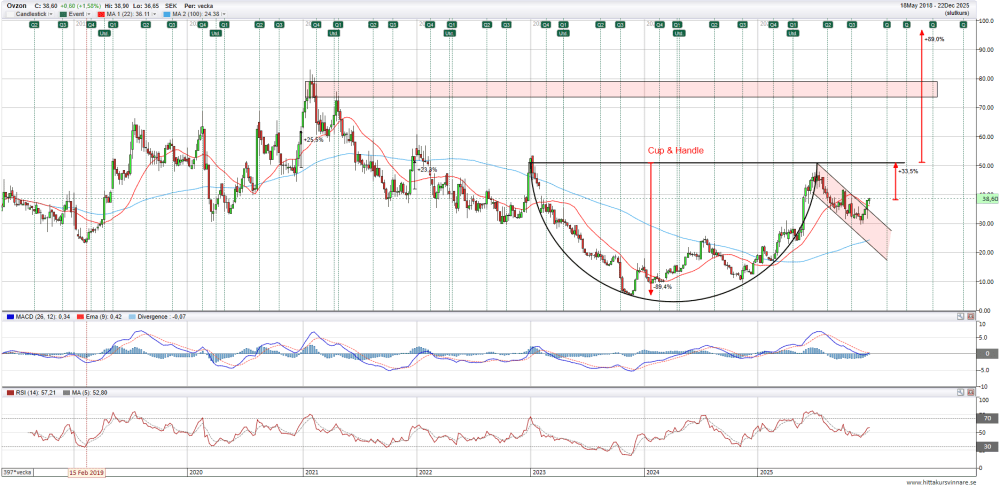Click the Q3 event marker in 2024
The height and width of the screenshot is (485, 1000).
coord(742,25)
